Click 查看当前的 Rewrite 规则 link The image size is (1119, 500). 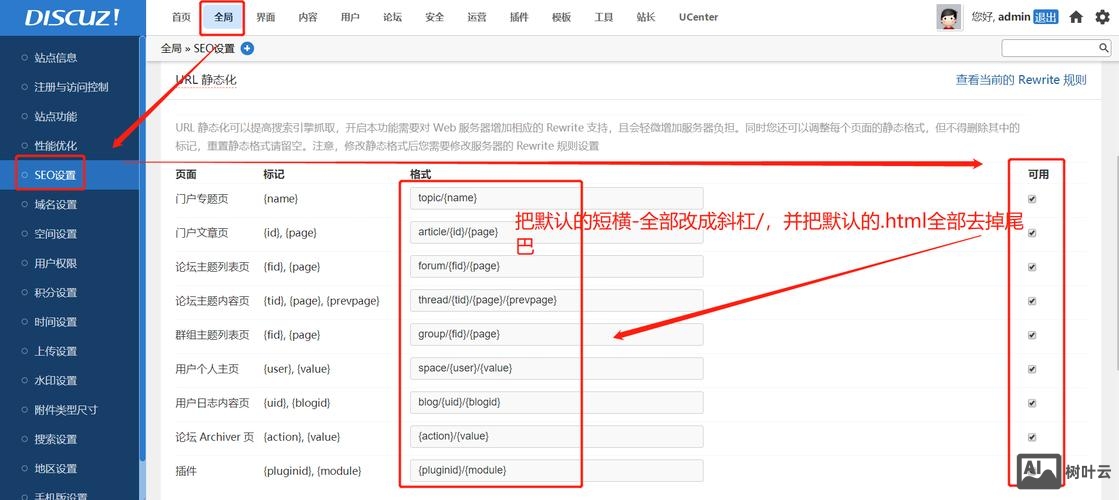coord(1020,80)
